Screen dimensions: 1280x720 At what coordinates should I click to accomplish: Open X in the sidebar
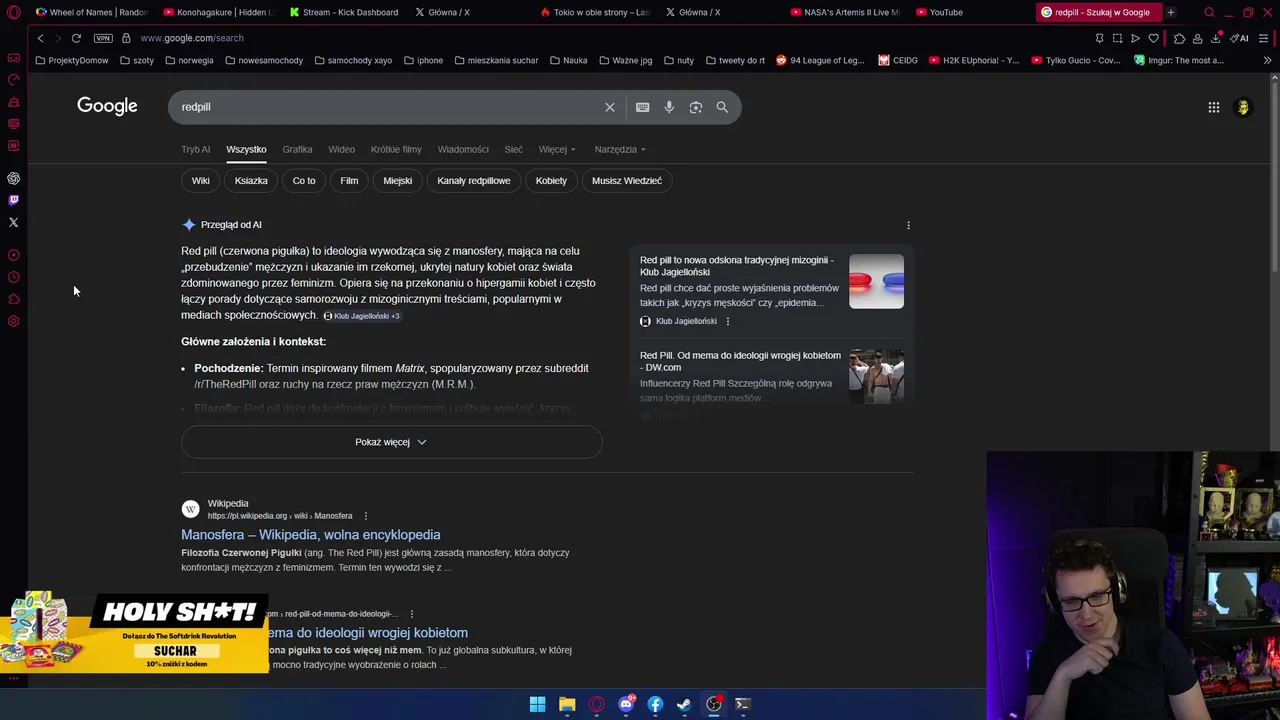point(14,222)
